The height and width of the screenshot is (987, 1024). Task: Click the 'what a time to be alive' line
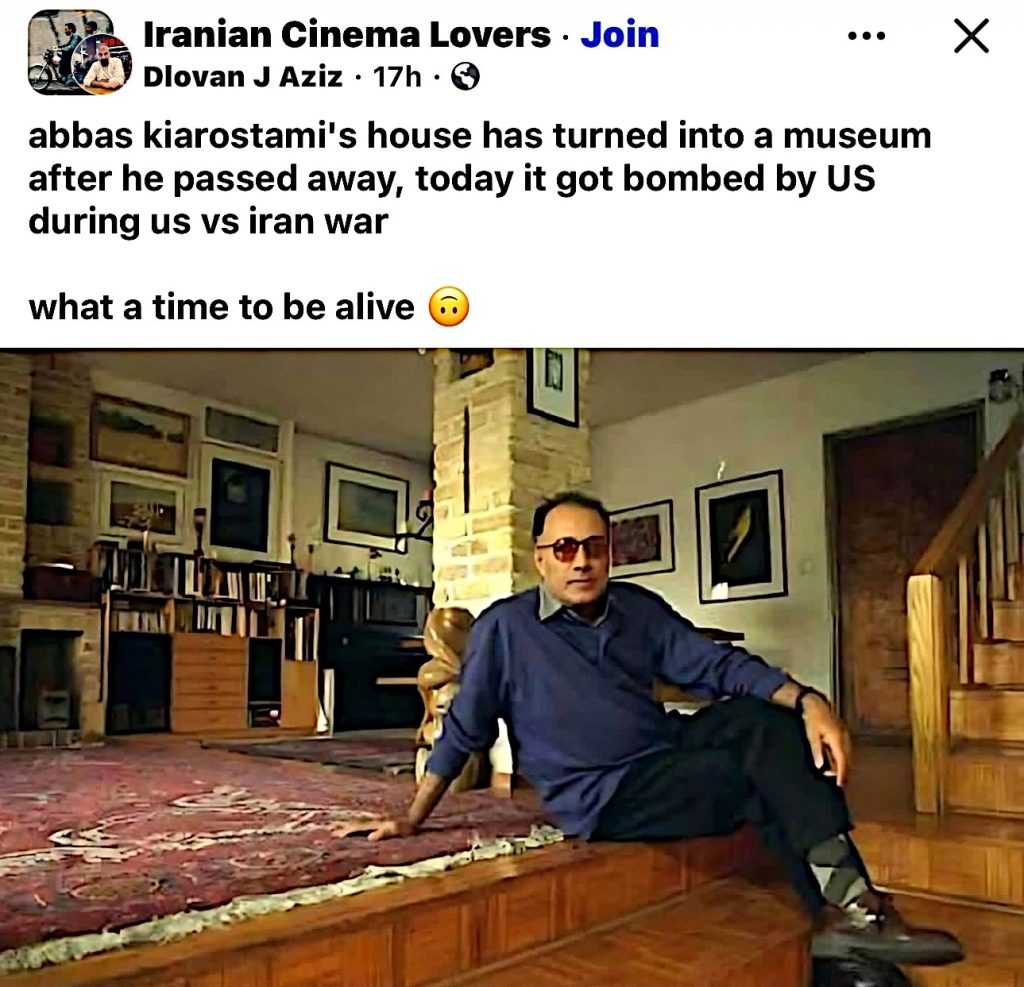point(221,307)
